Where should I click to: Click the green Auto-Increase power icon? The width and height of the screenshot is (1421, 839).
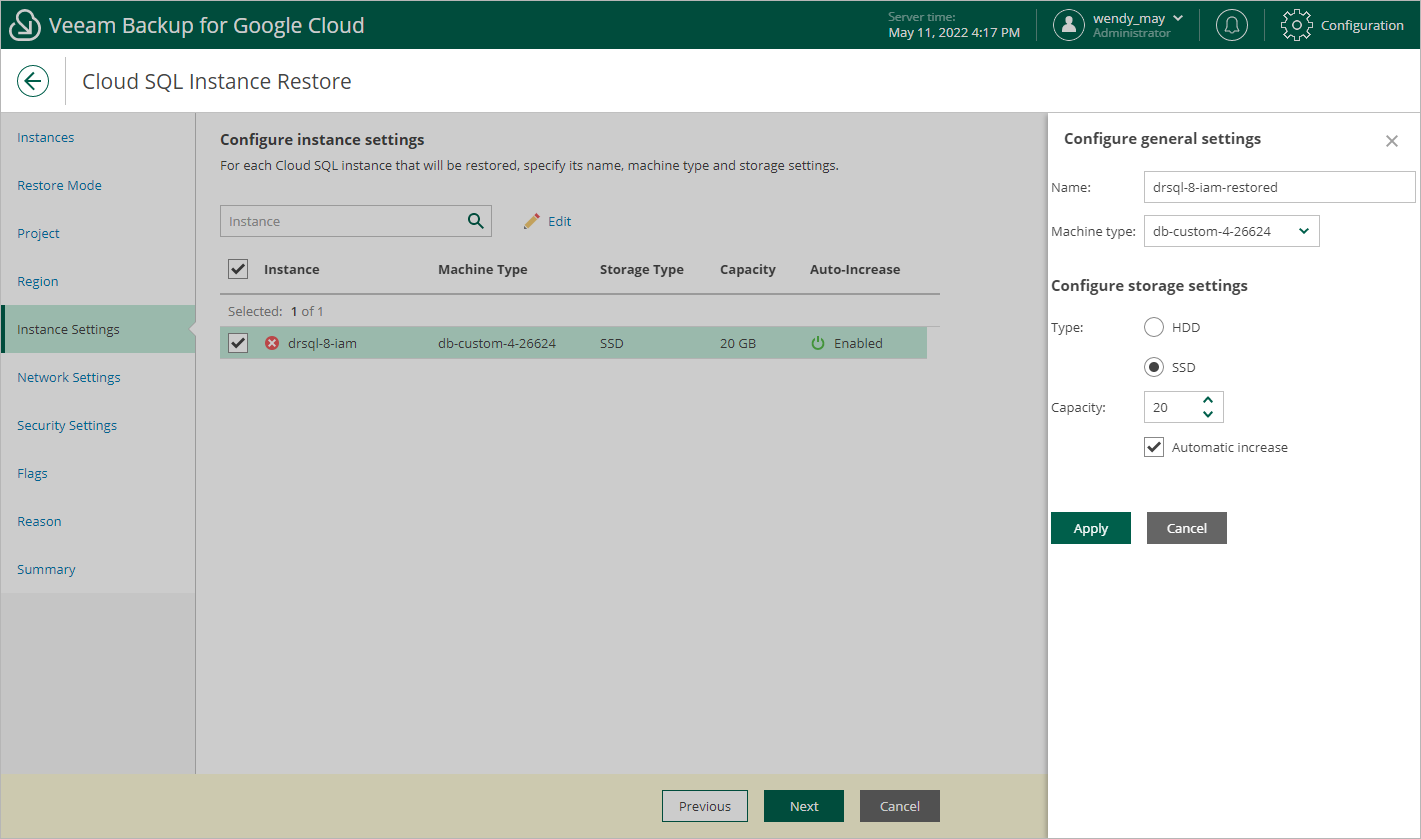818,343
